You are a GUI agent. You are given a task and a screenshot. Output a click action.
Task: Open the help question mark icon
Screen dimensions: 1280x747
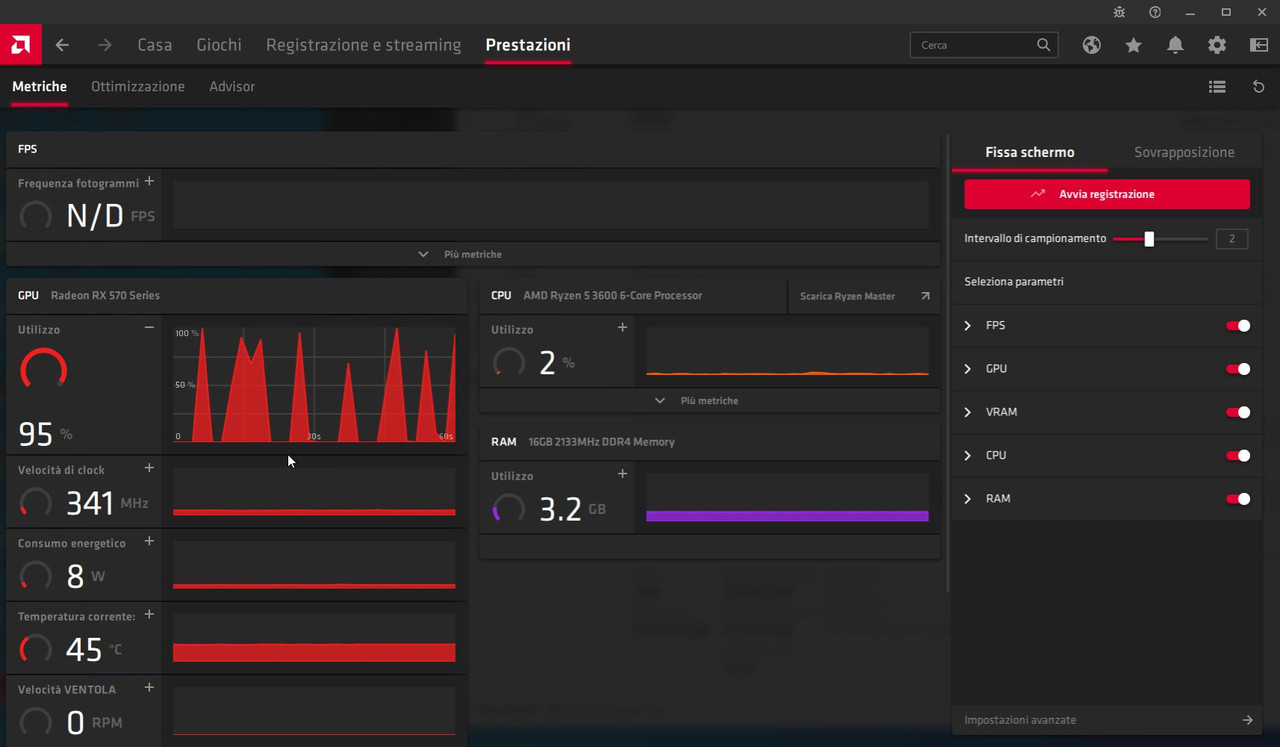1155,12
